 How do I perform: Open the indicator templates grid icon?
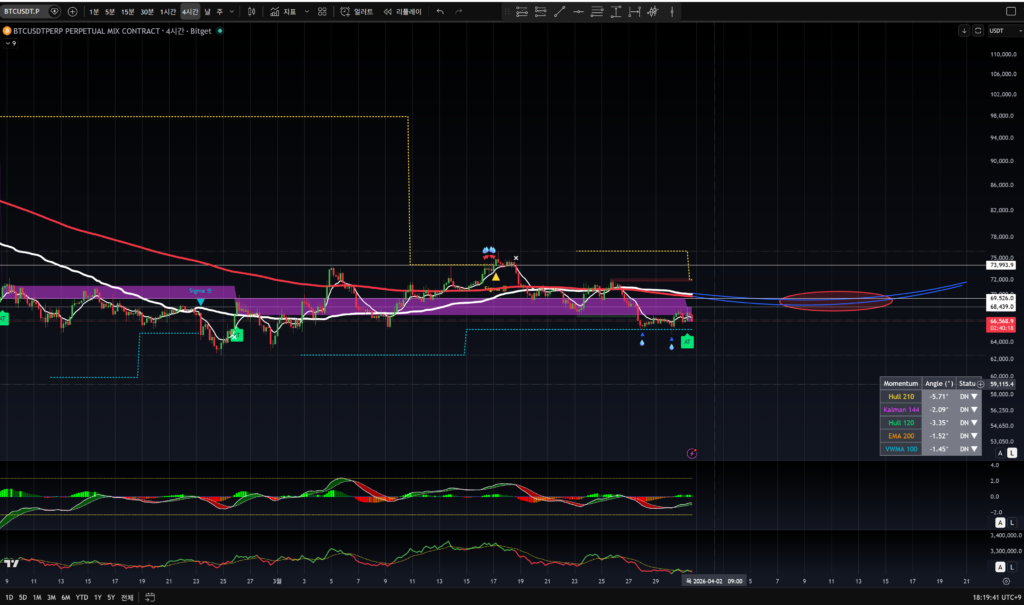tap(322, 12)
